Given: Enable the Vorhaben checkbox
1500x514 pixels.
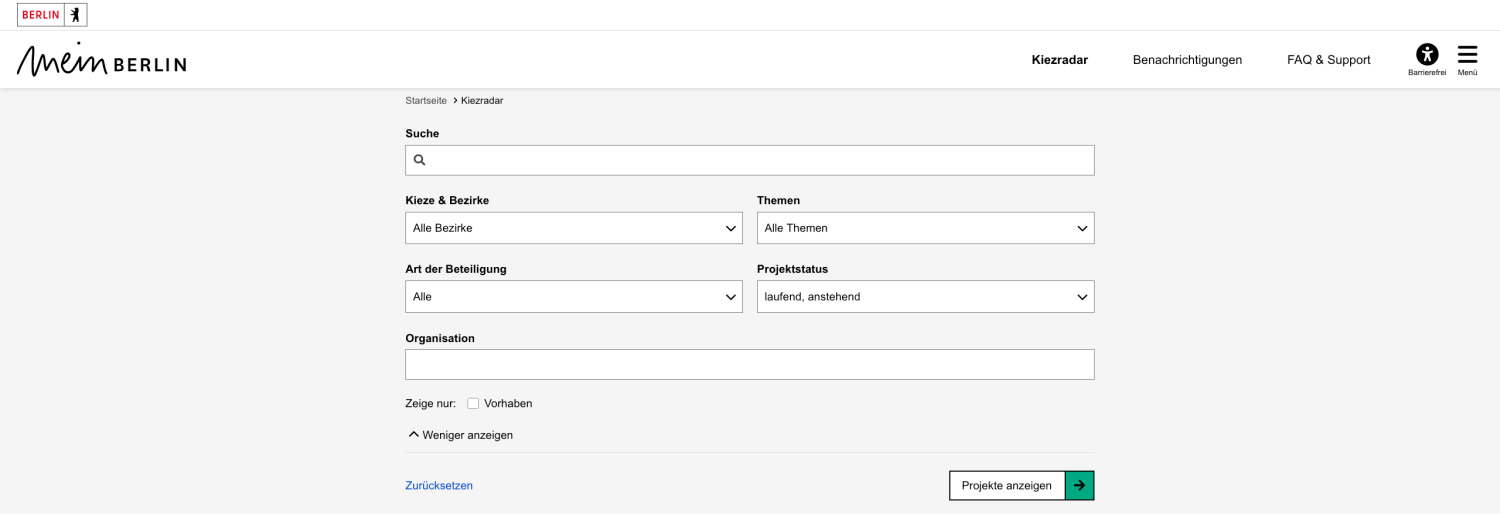Looking at the screenshot, I should tap(473, 404).
